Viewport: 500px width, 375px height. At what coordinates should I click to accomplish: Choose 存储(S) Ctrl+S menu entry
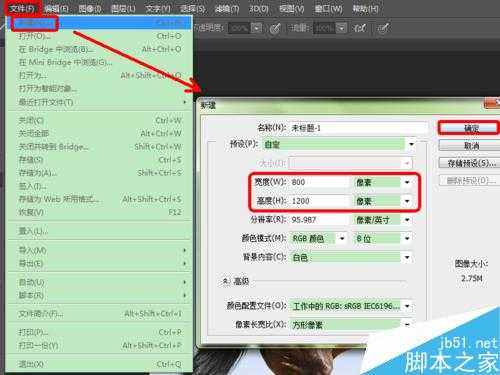click(99, 160)
